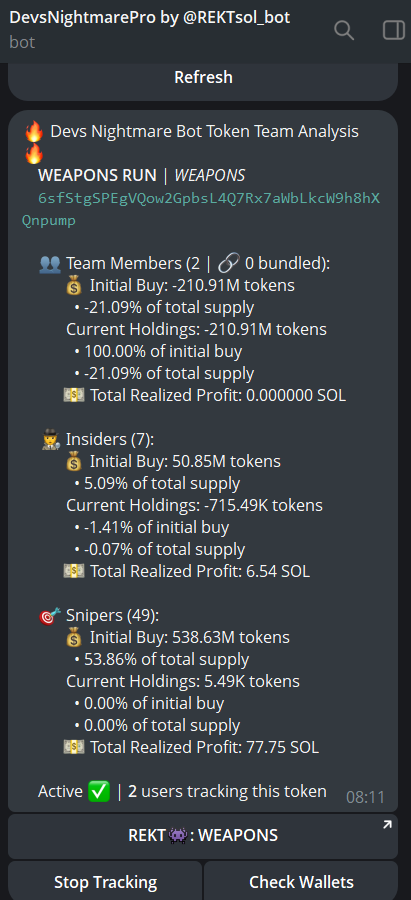The height and width of the screenshot is (900, 411).
Task: Open the DevsNightmarePro chat header
Action: 149,30
